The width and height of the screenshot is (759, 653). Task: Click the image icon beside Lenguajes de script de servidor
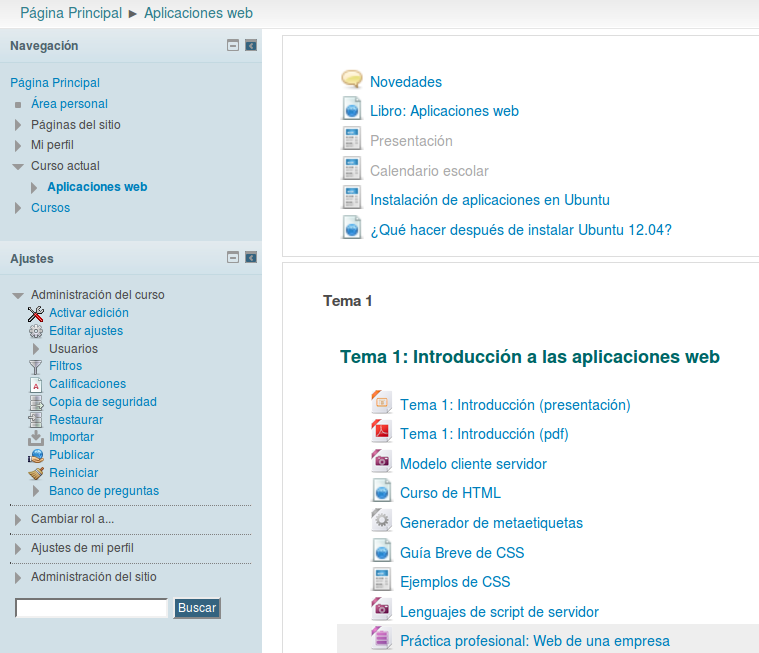pyautogui.click(x=381, y=609)
